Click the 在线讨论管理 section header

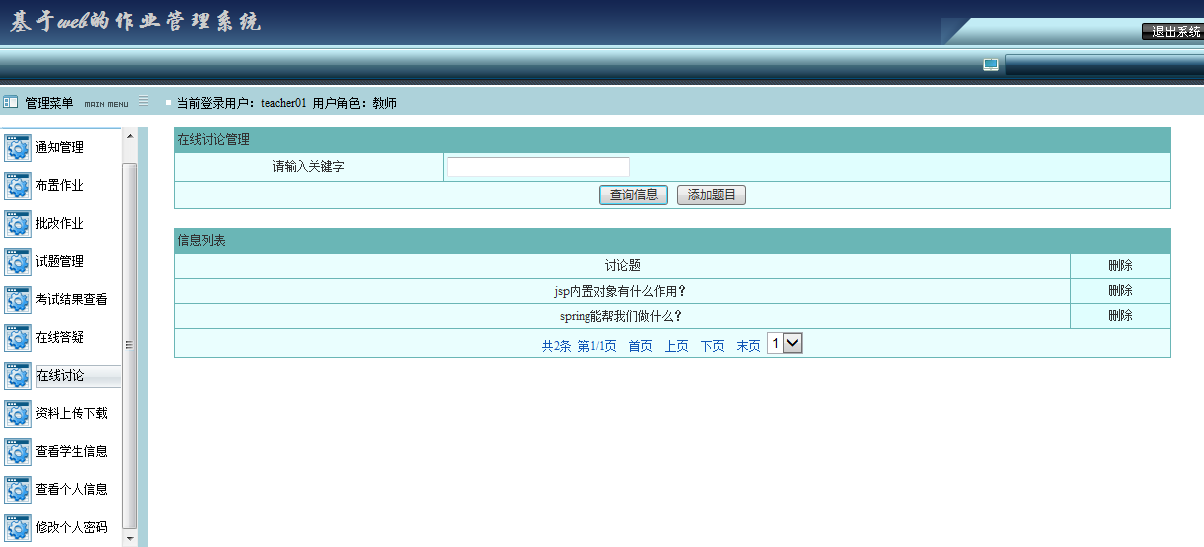point(672,140)
